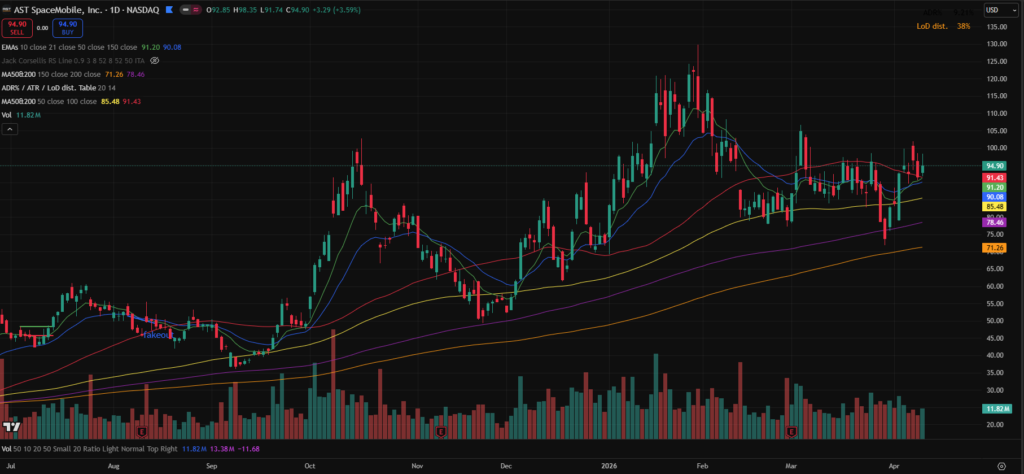Open the 1D interval selector in title
1024x474 pixels.
115,10
